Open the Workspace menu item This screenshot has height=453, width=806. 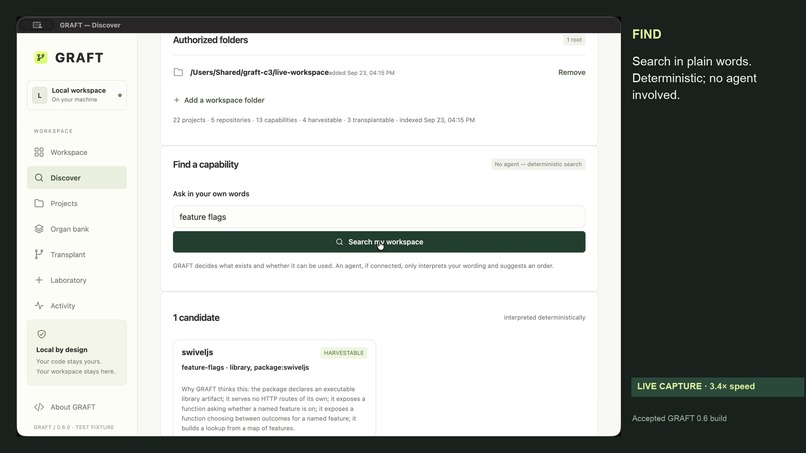tap(77, 152)
